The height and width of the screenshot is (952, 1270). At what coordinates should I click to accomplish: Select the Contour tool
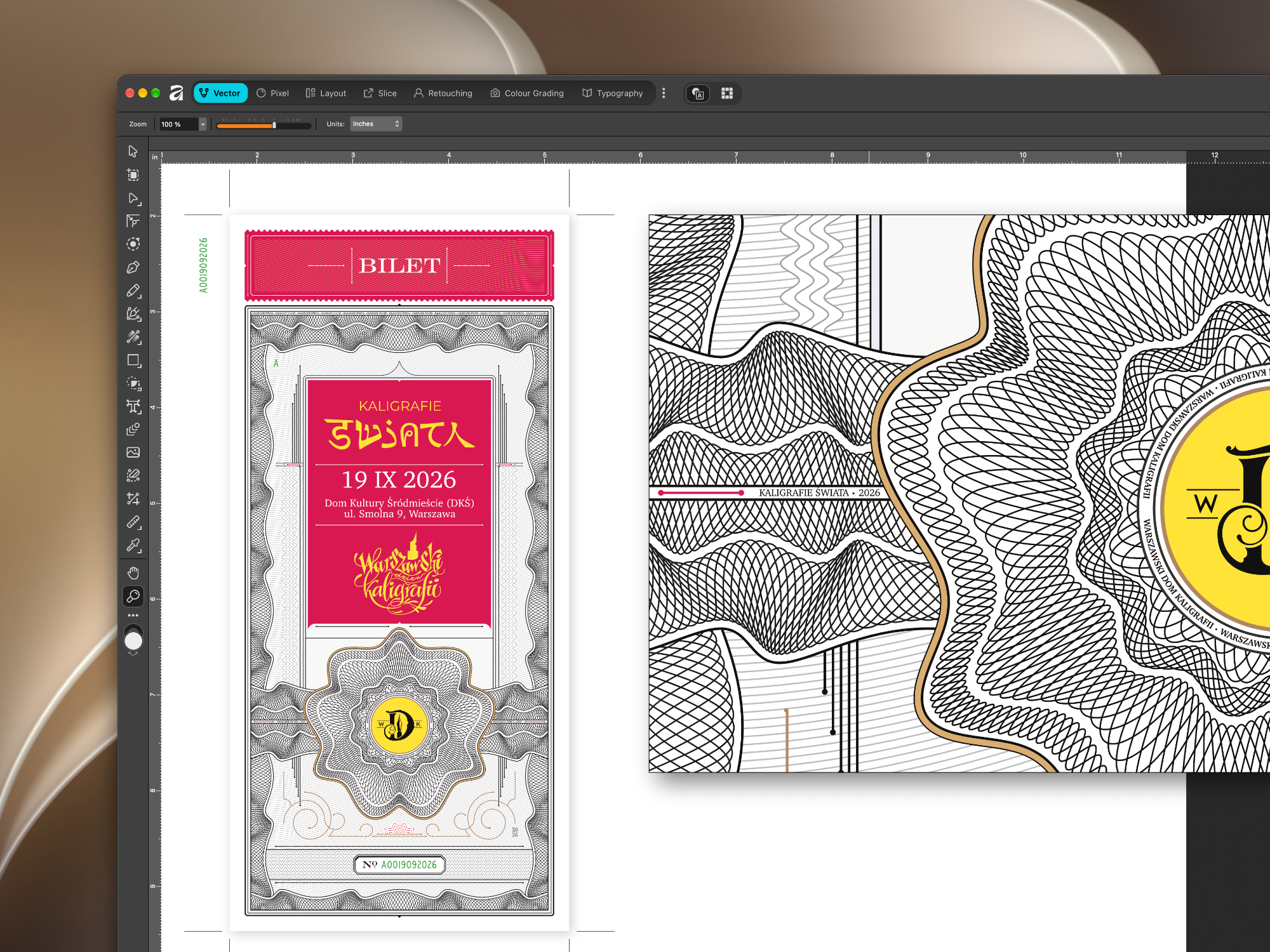[x=133, y=244]
